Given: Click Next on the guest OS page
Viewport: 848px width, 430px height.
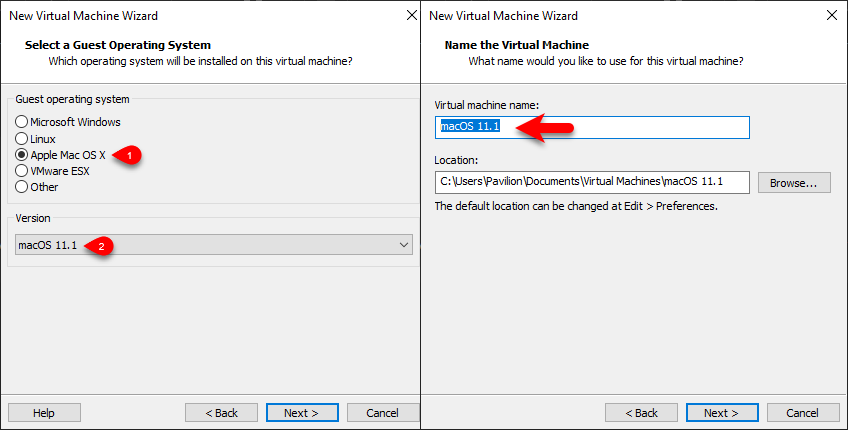Looking at the screenshot, I should click(x=302, y=413).
